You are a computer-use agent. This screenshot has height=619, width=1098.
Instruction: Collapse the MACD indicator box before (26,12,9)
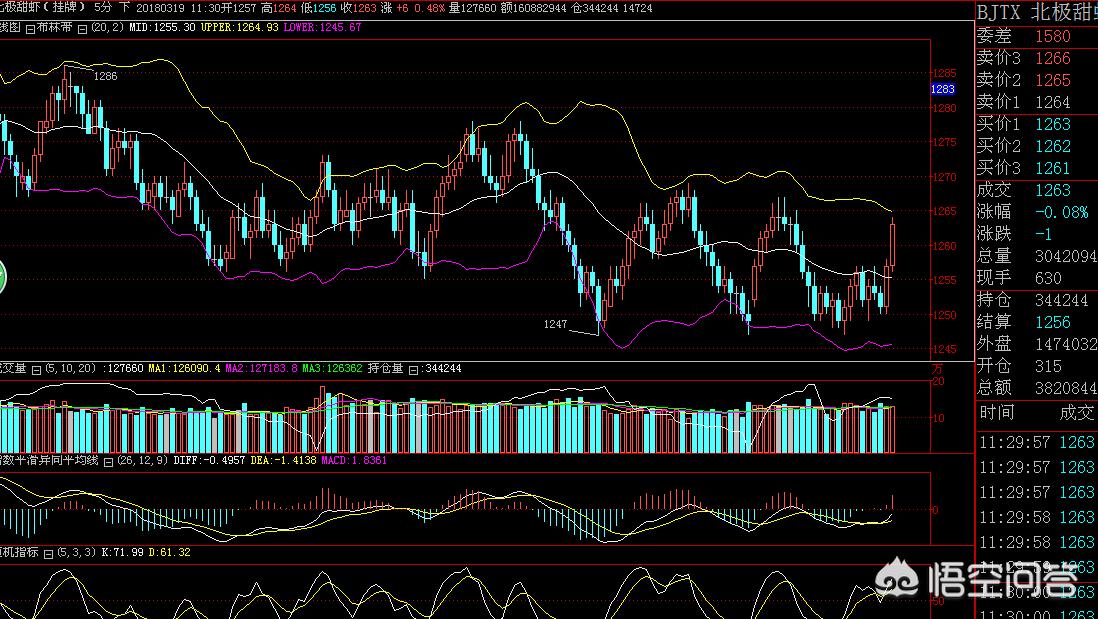[x=108, y=461]
